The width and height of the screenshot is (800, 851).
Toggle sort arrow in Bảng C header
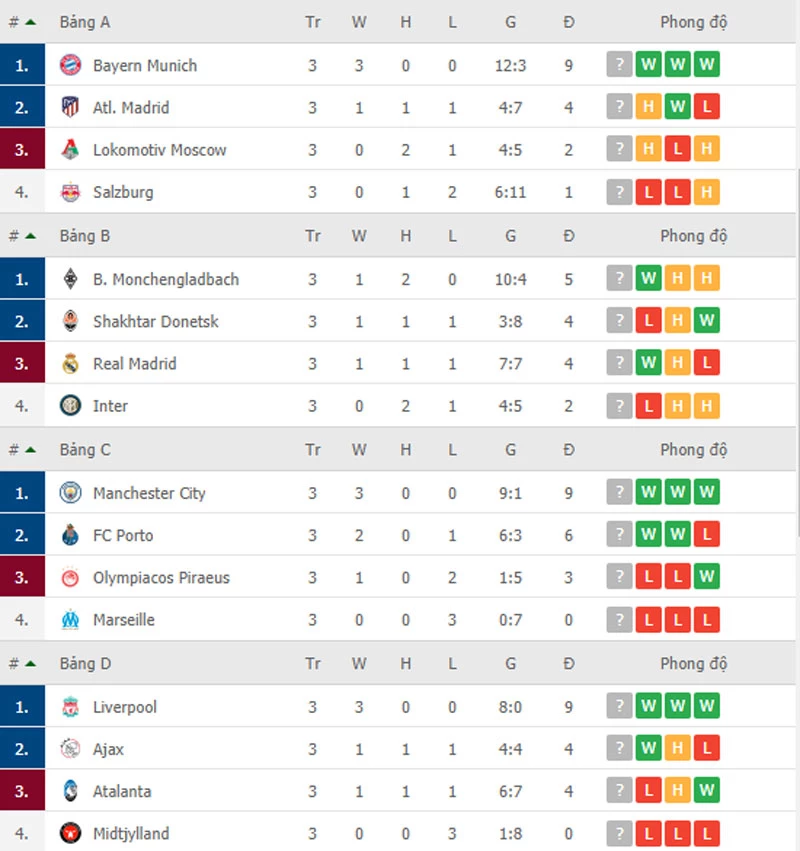[30, 450]
